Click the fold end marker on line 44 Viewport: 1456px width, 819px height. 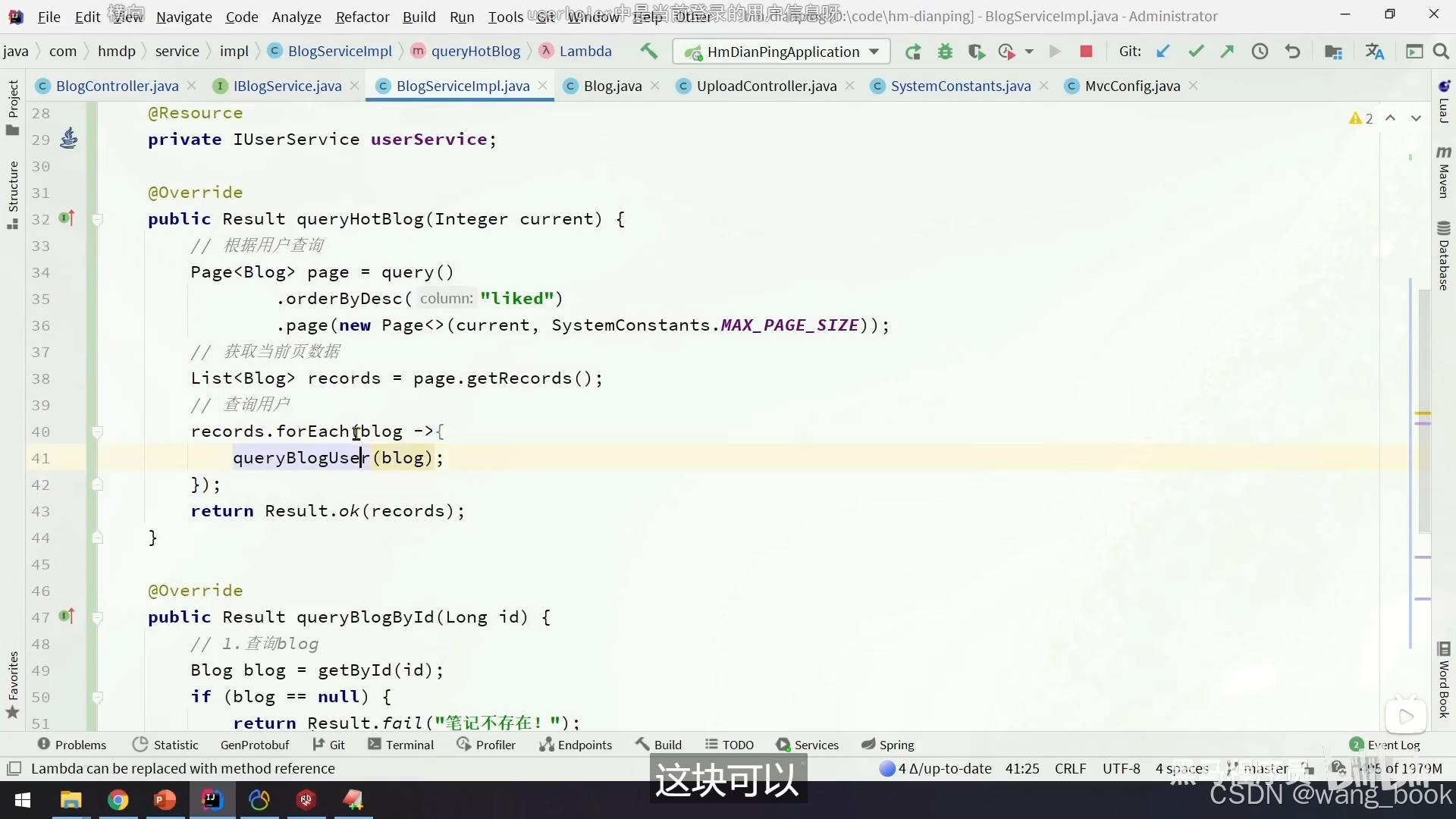97,537
